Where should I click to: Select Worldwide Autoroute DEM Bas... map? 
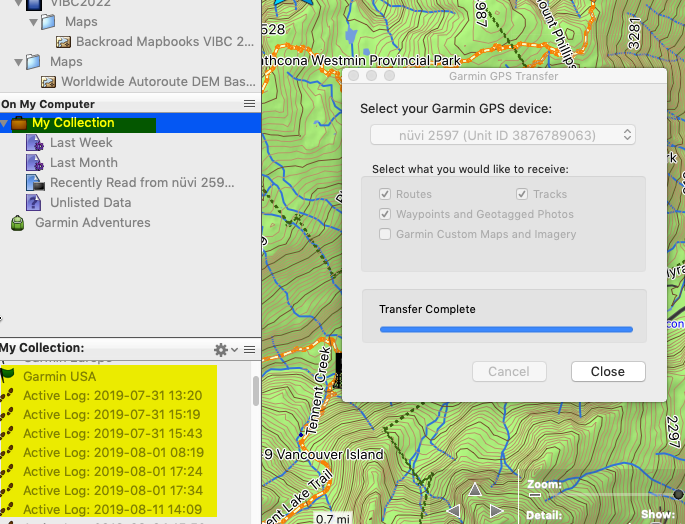pyautogui.click(x=158, y=81)
